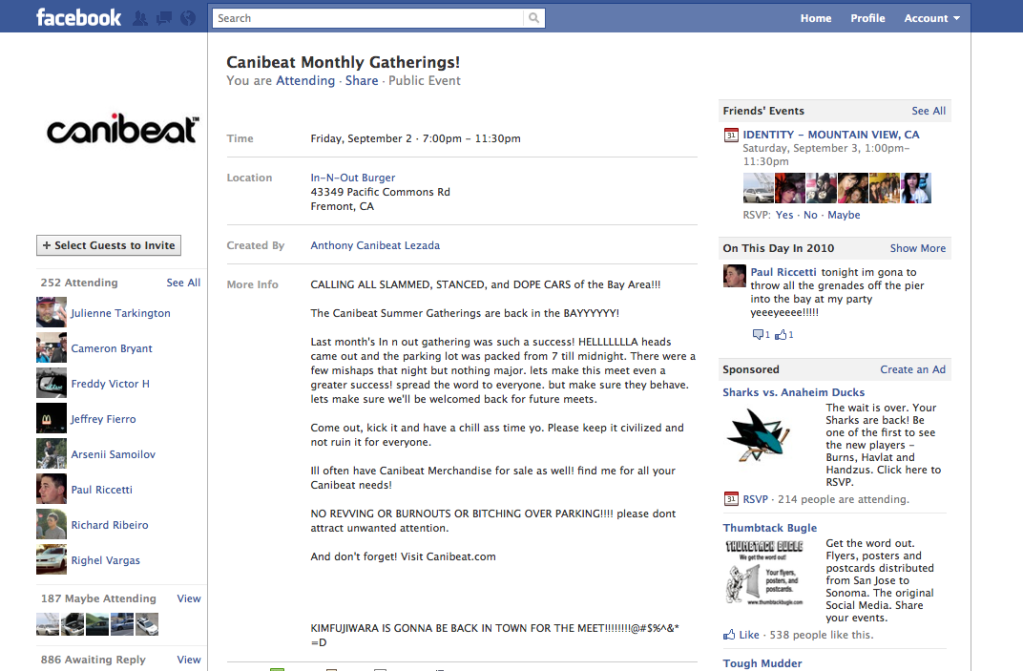
Task: Click Paul Riccetti's name in On This Day
Action: pos(783,272)
